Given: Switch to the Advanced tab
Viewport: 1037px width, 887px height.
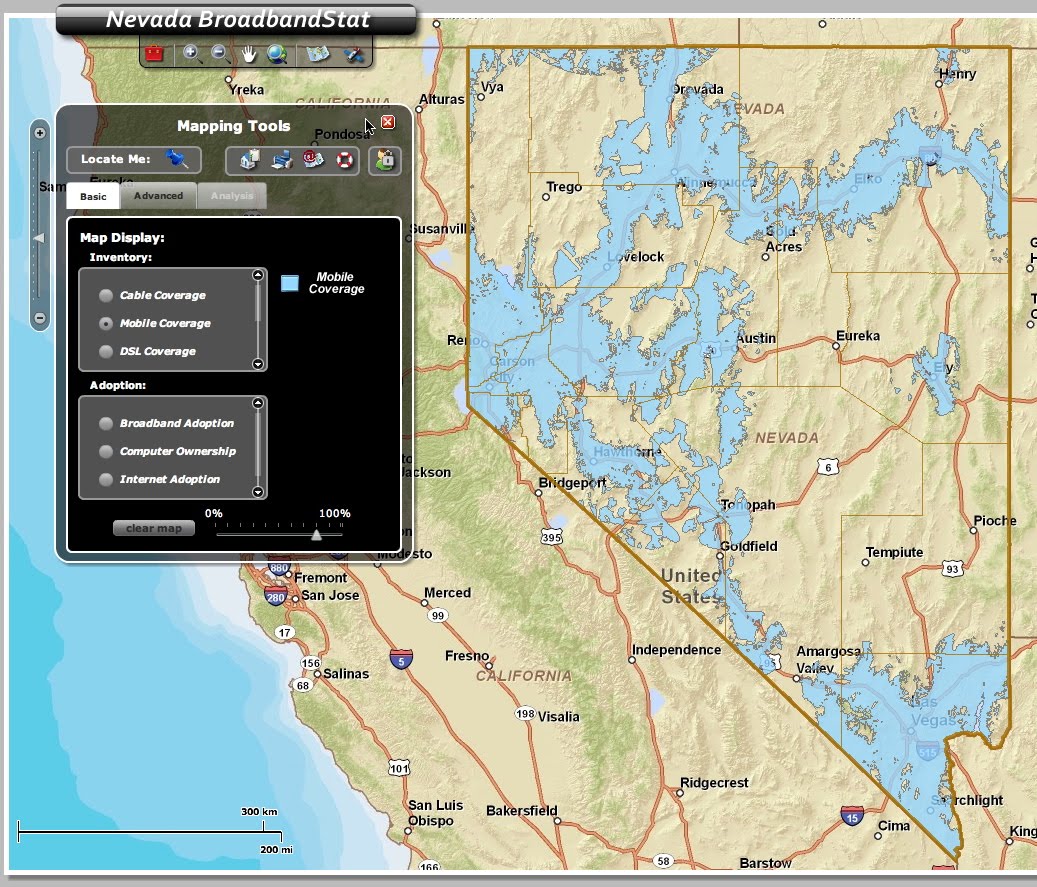Looking at the screenshot, I should coord(159,196).
